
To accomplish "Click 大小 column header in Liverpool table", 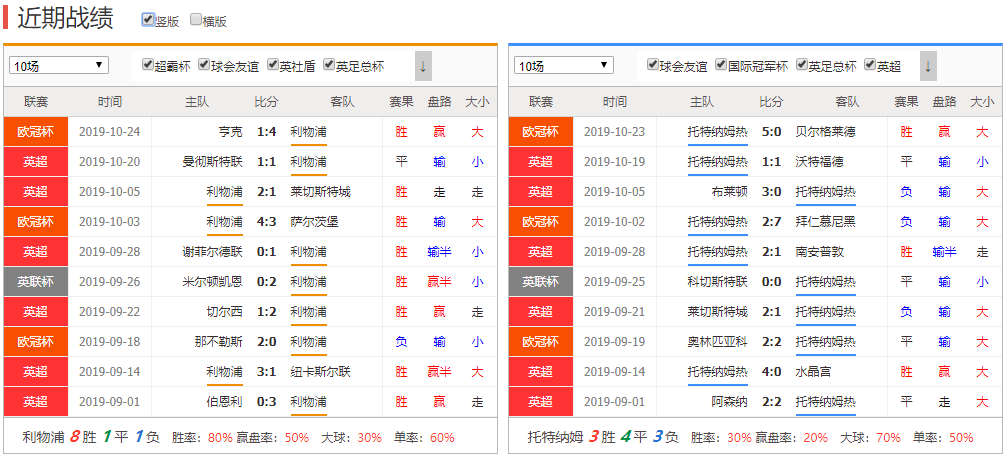I will click(x=477, y=102).
